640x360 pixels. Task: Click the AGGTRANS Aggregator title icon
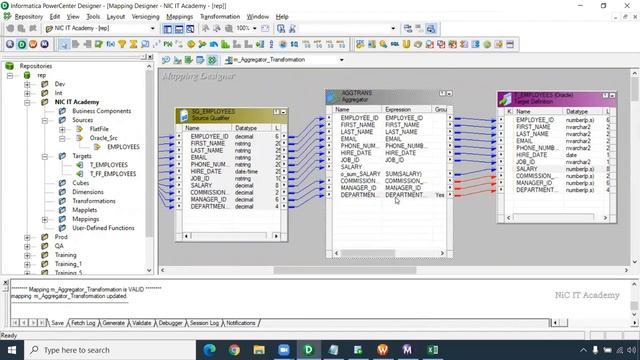coord(333,97)
